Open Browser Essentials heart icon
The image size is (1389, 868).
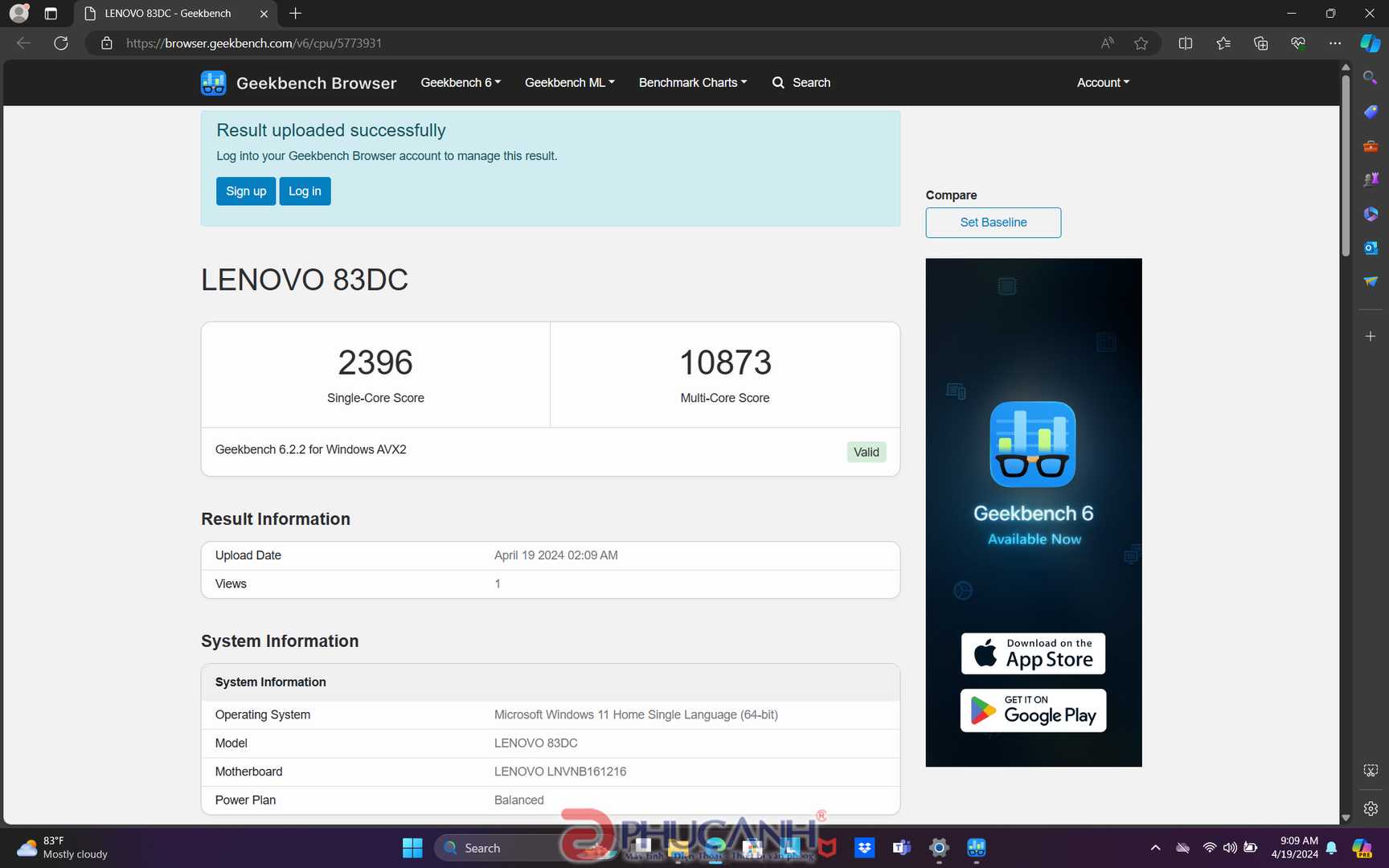(1298, 43)
